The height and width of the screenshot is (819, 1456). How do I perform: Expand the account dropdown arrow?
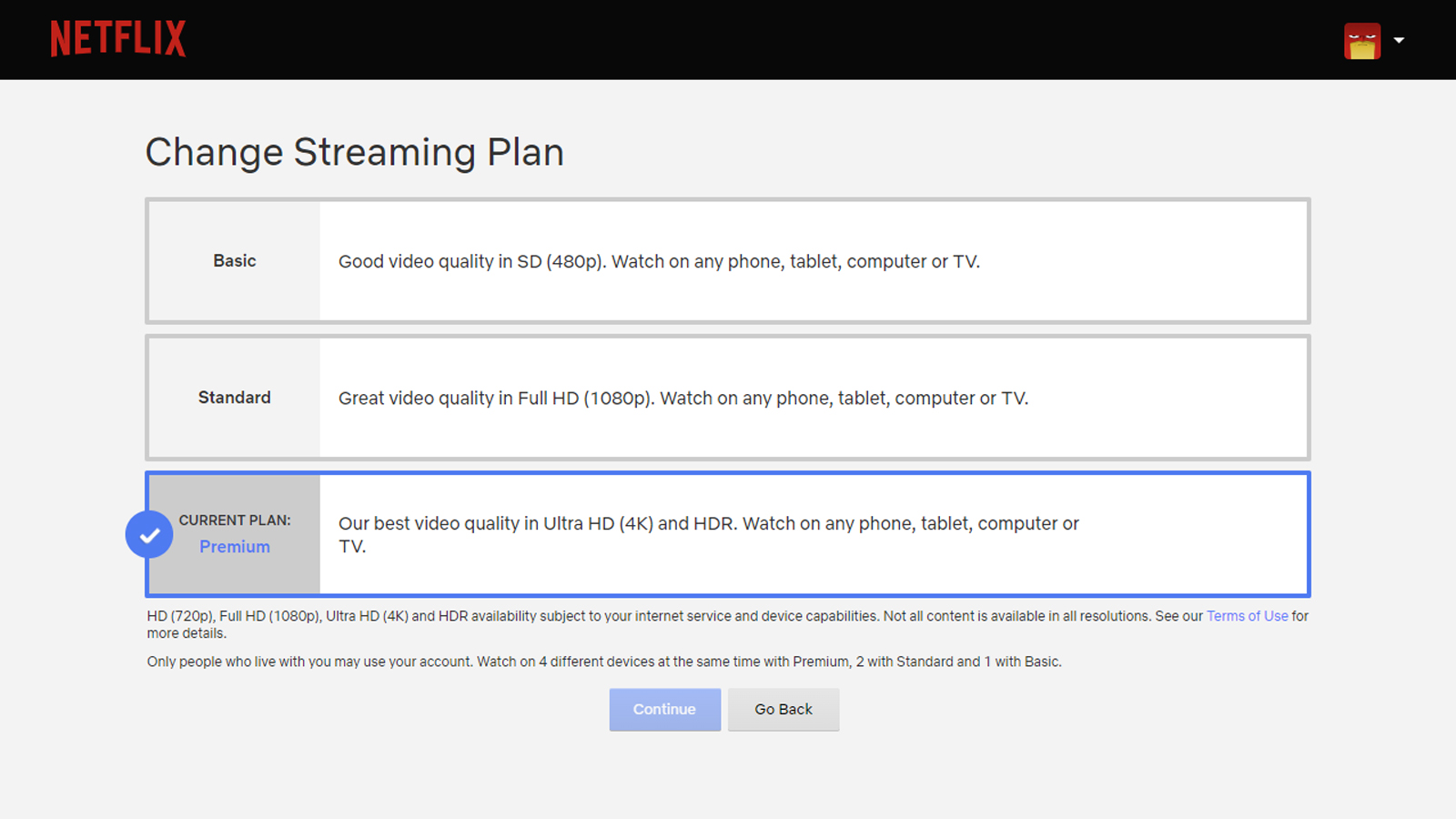[x=1399, y=40]
